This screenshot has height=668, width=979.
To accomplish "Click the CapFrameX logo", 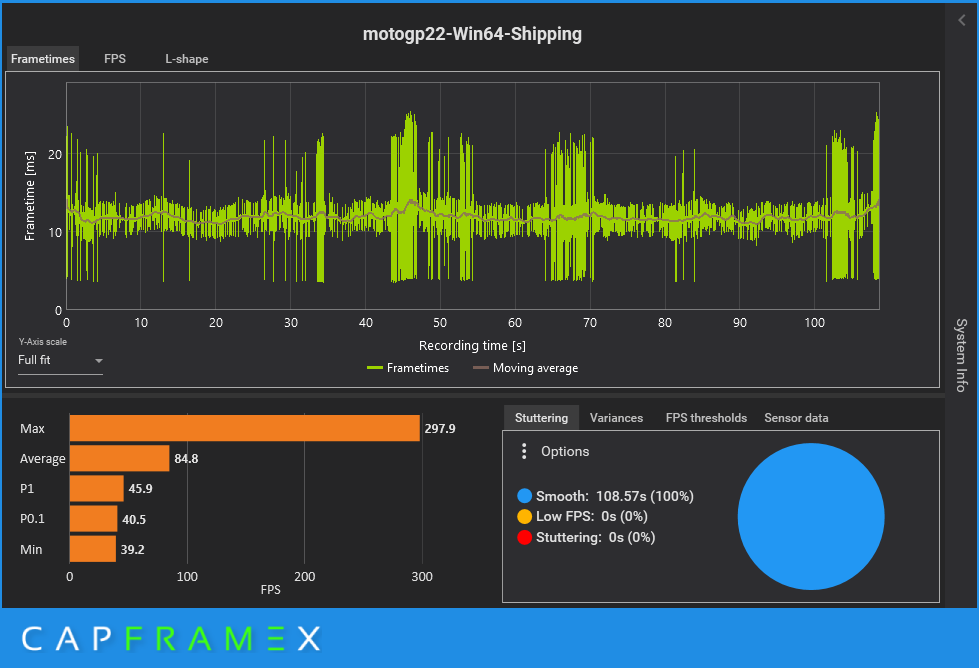I will coord(171,639).
